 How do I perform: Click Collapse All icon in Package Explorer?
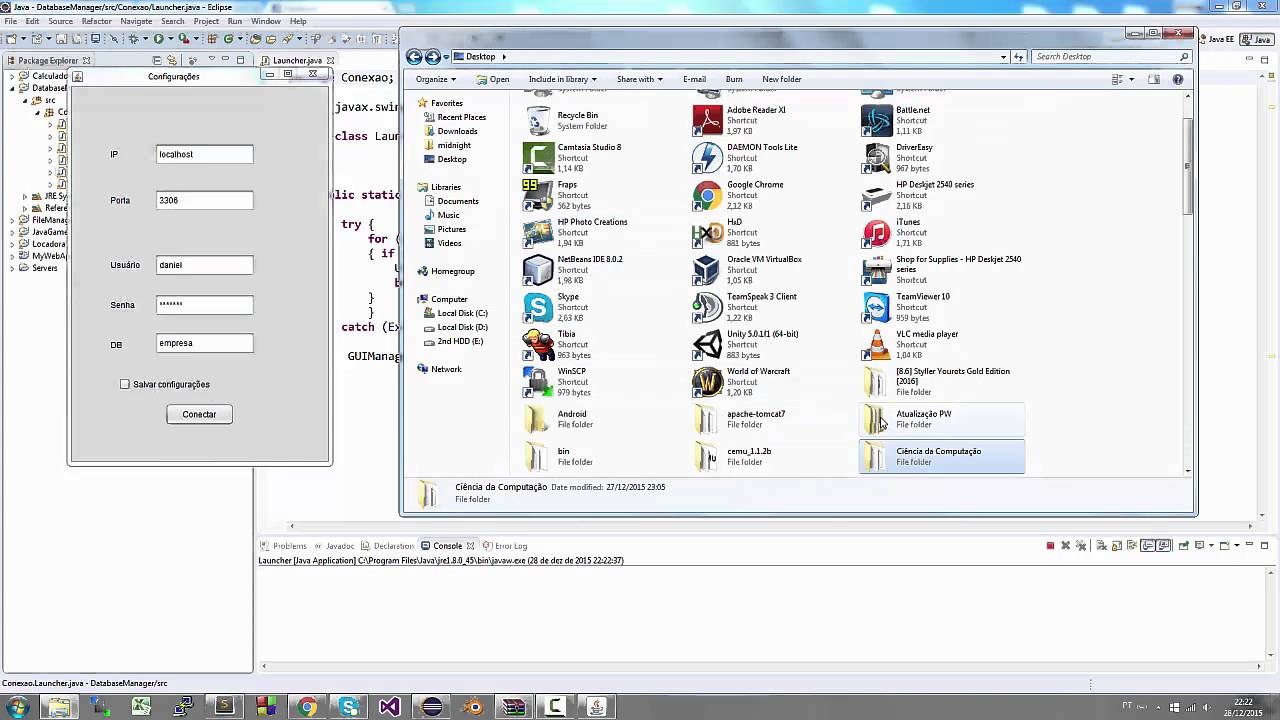pos(157,60)
